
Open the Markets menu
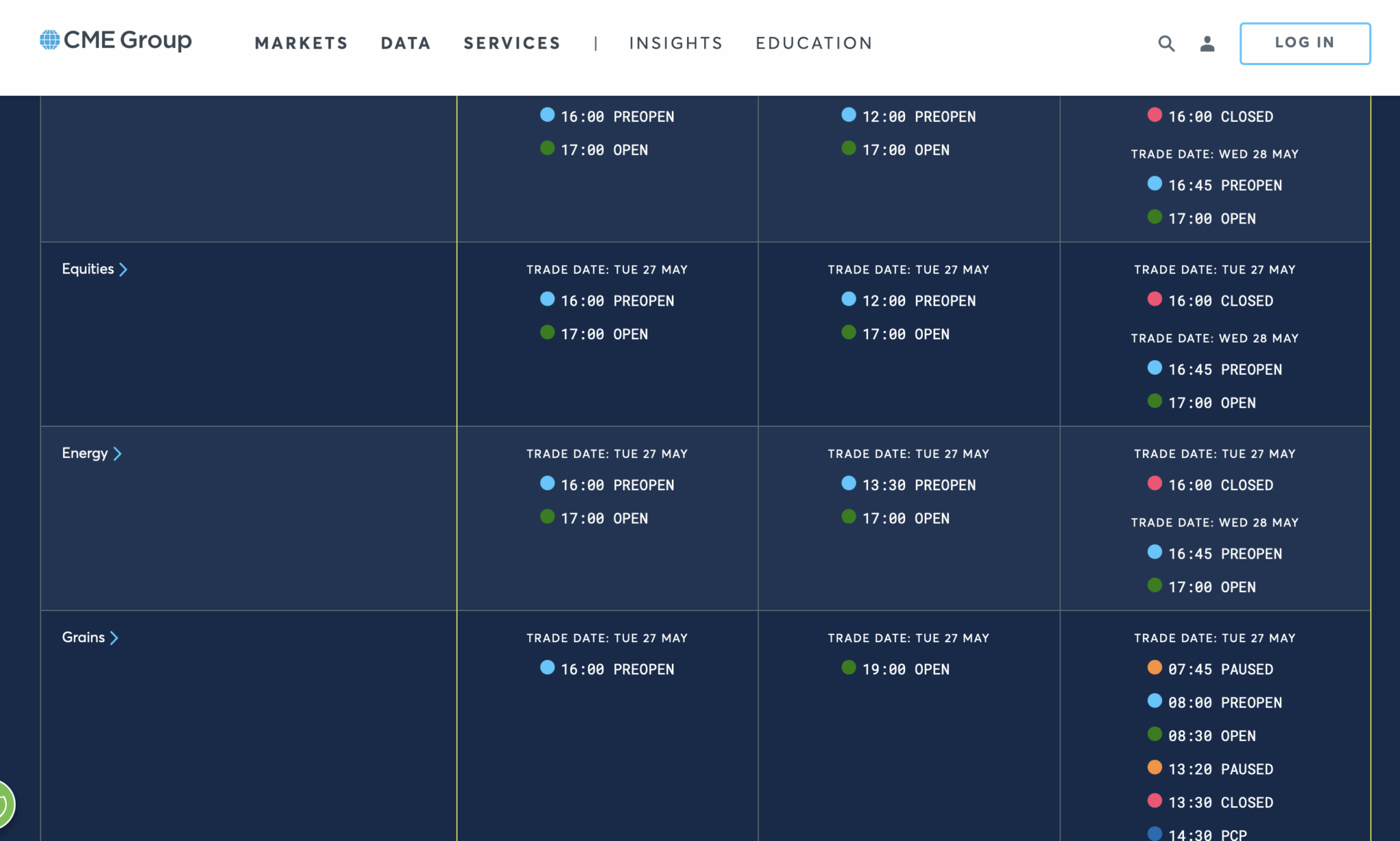pos(301,43)
